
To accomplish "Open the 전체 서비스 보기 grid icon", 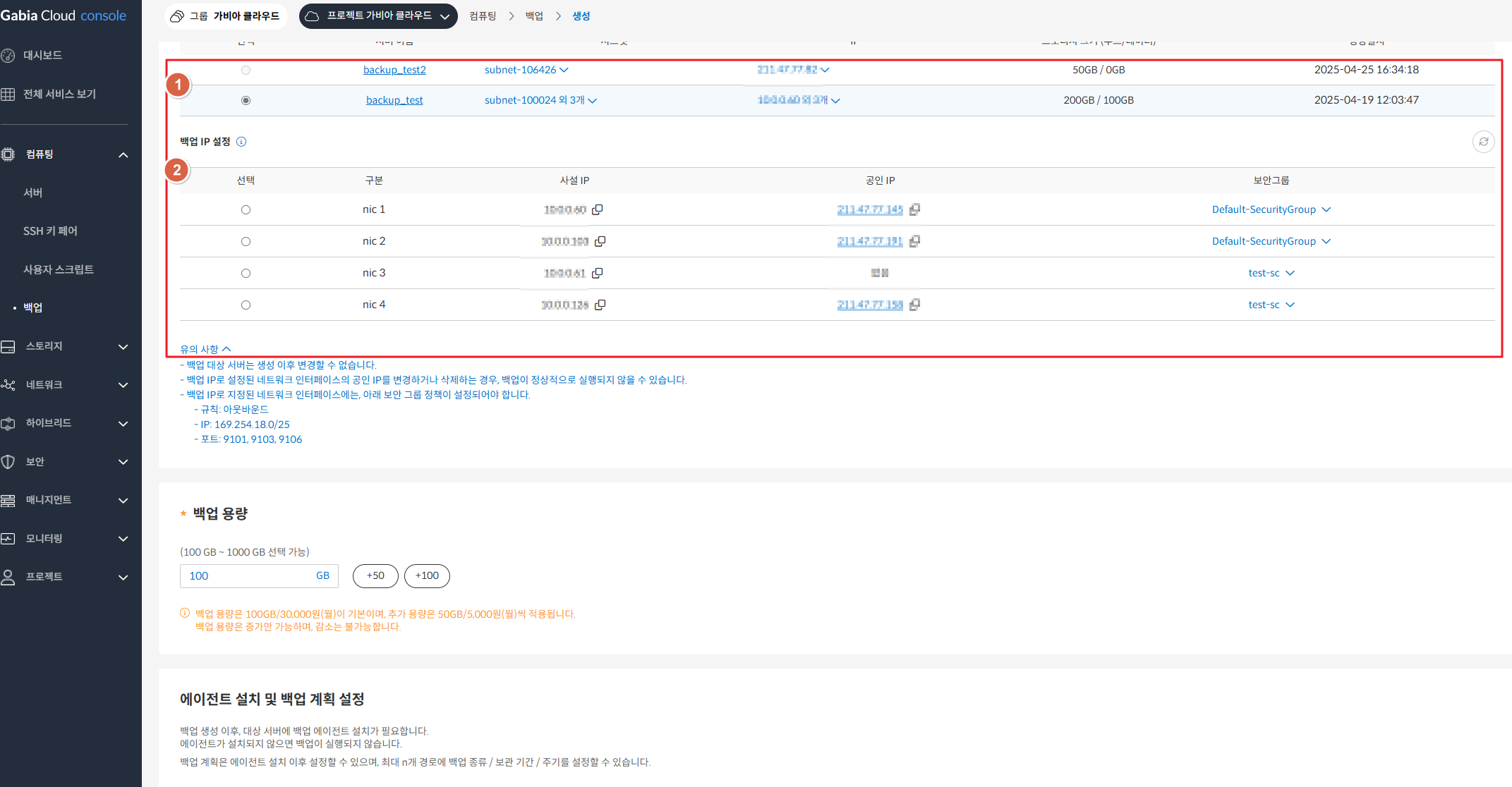I will click(8, 94).
